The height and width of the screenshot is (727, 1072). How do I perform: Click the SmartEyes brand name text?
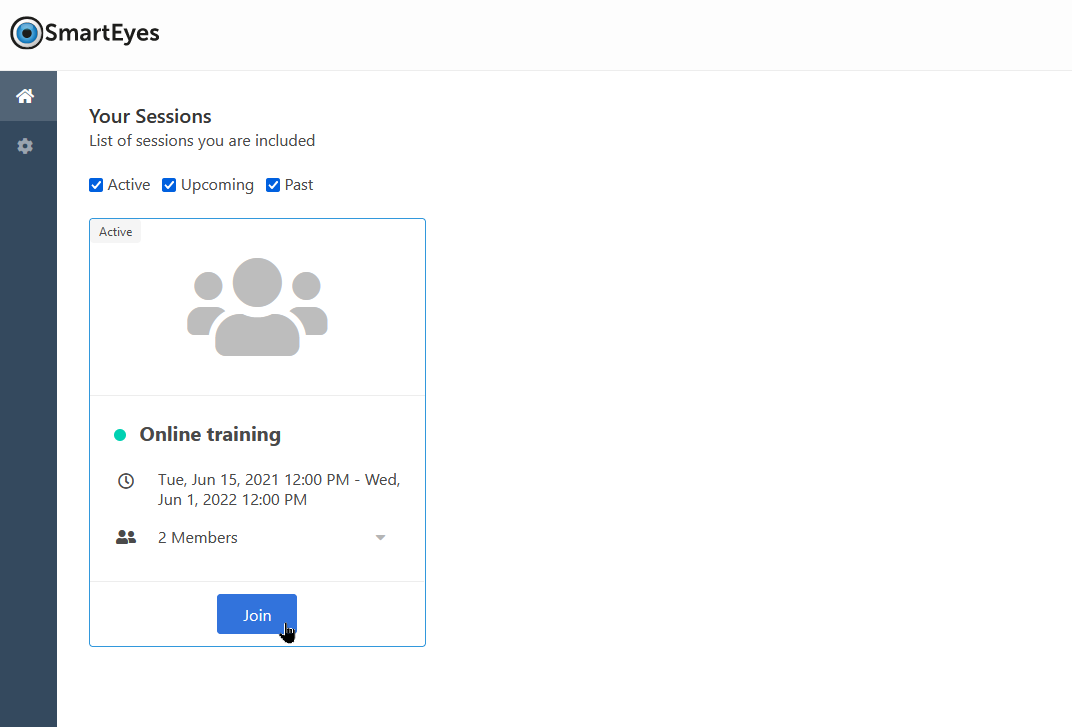pyautogui.click(x=102, y=33)
